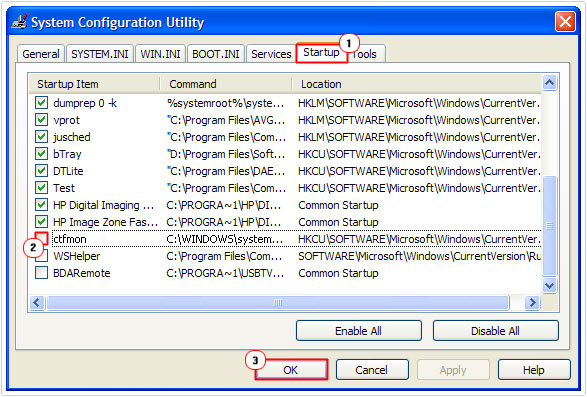This screenshot has height=397, width=587.
Task: Select the Startup tab
Action: click(321, 53)
